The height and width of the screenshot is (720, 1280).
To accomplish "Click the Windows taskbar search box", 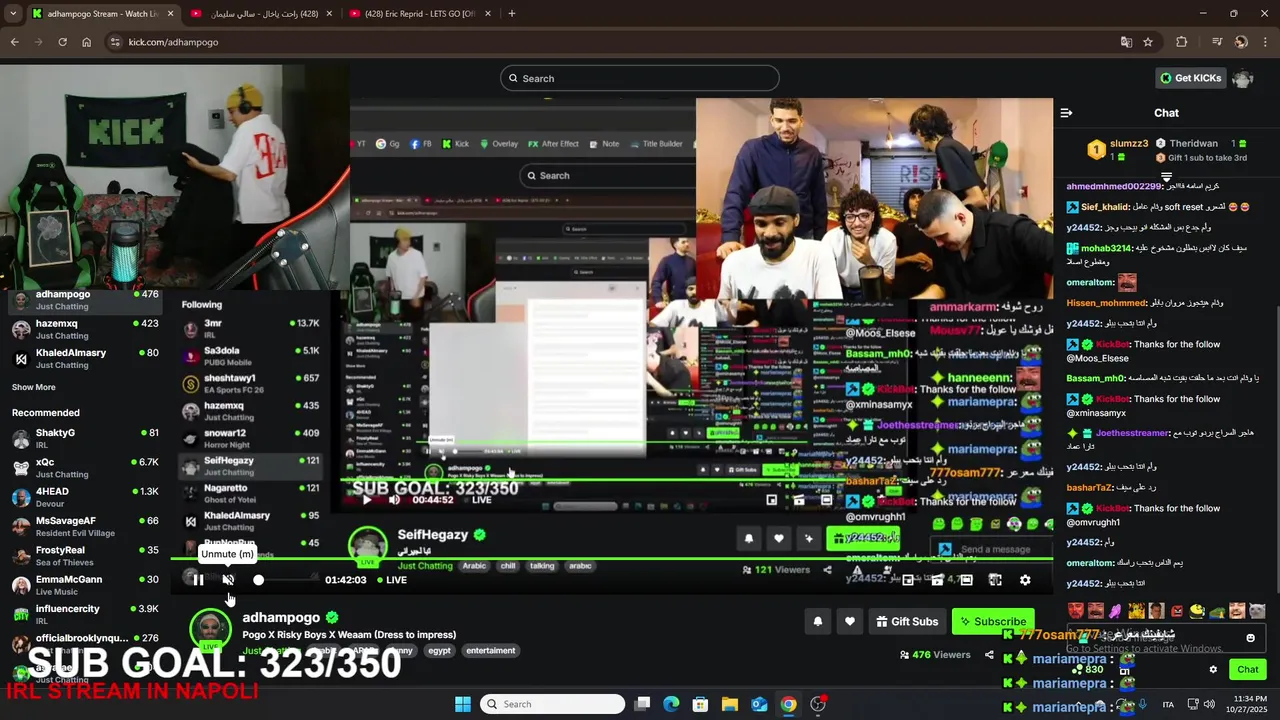I will 552,704.
